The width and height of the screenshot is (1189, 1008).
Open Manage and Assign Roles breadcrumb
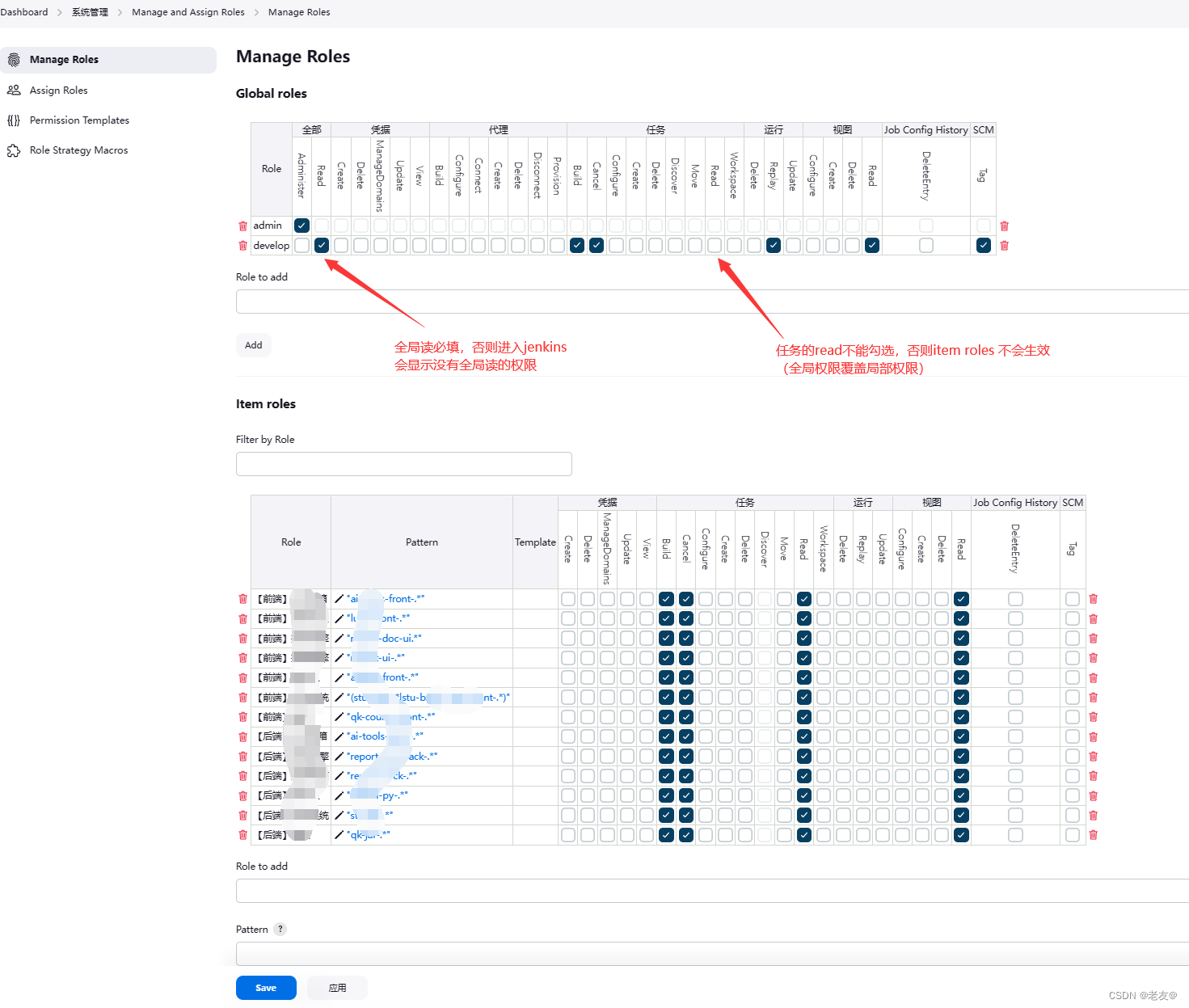tap(188, 12)
